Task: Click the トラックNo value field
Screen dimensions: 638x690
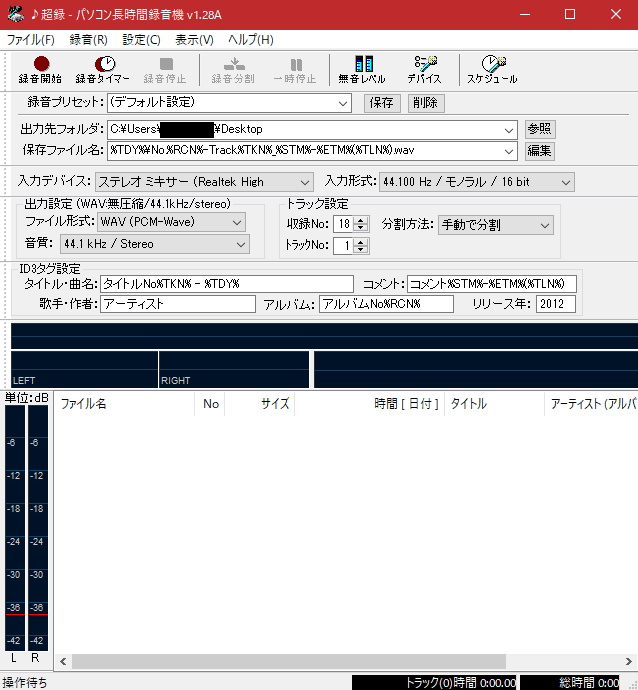Action: 343,246
